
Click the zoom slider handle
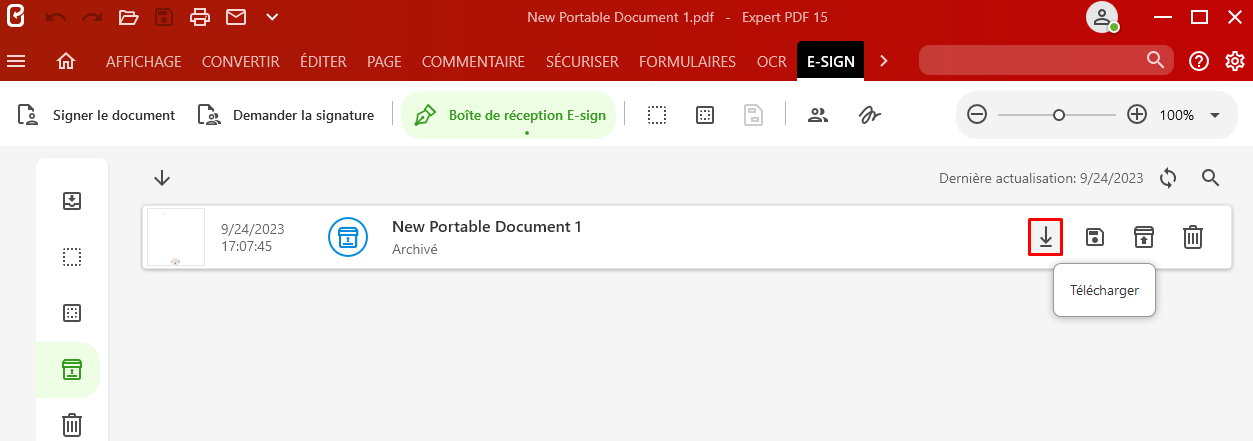point(1058,115)
